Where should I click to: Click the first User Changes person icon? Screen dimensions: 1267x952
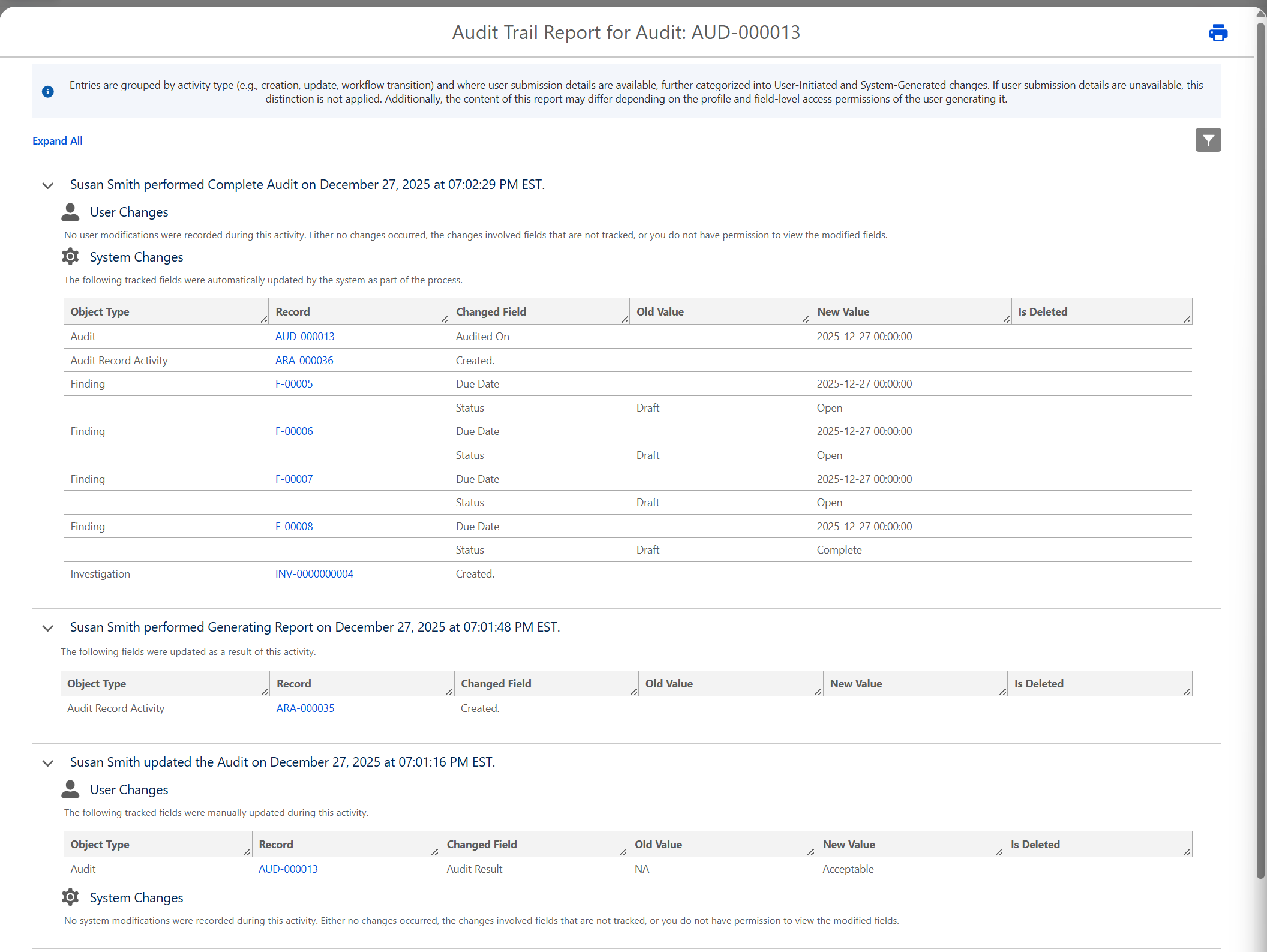pos(70,212)
